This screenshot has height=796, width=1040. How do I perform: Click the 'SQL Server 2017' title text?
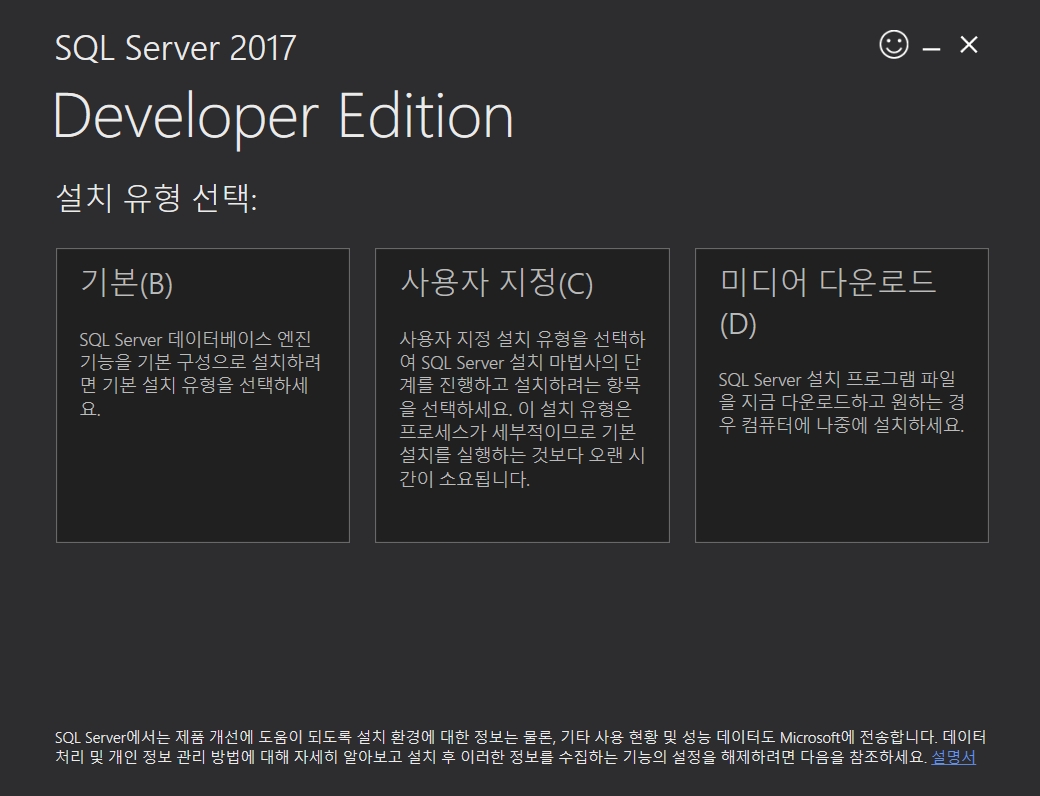pos(175,48)
